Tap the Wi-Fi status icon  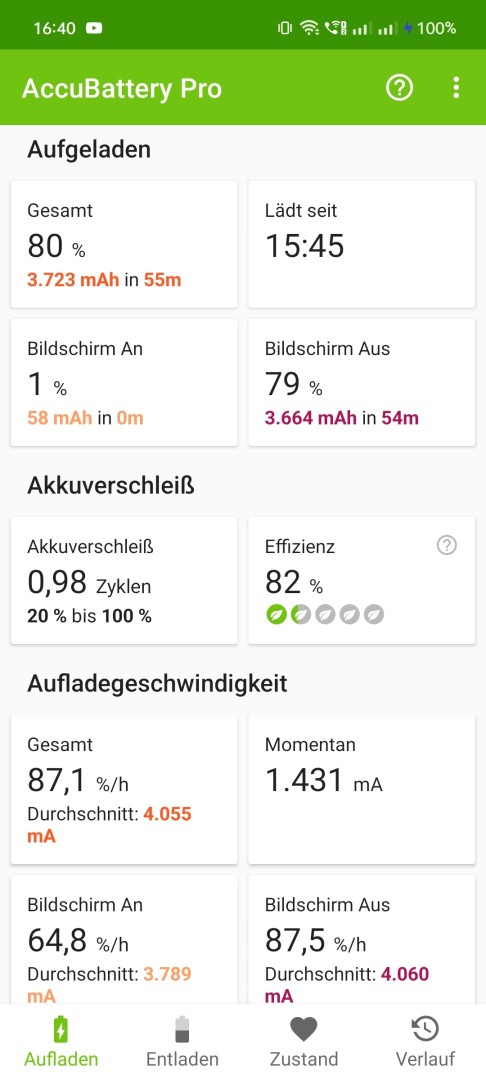pos(310,28)
